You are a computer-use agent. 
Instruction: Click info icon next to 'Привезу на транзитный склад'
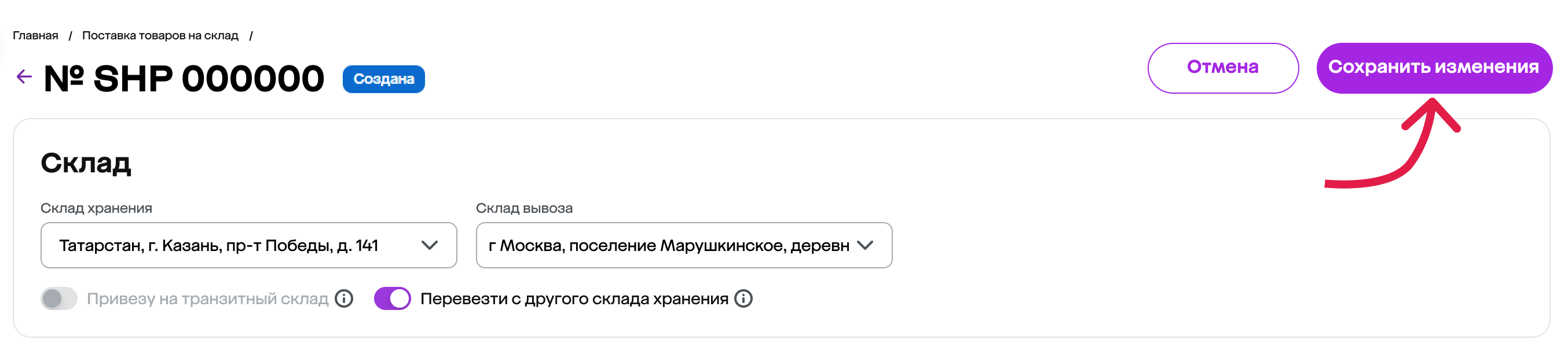pos(344,298)
